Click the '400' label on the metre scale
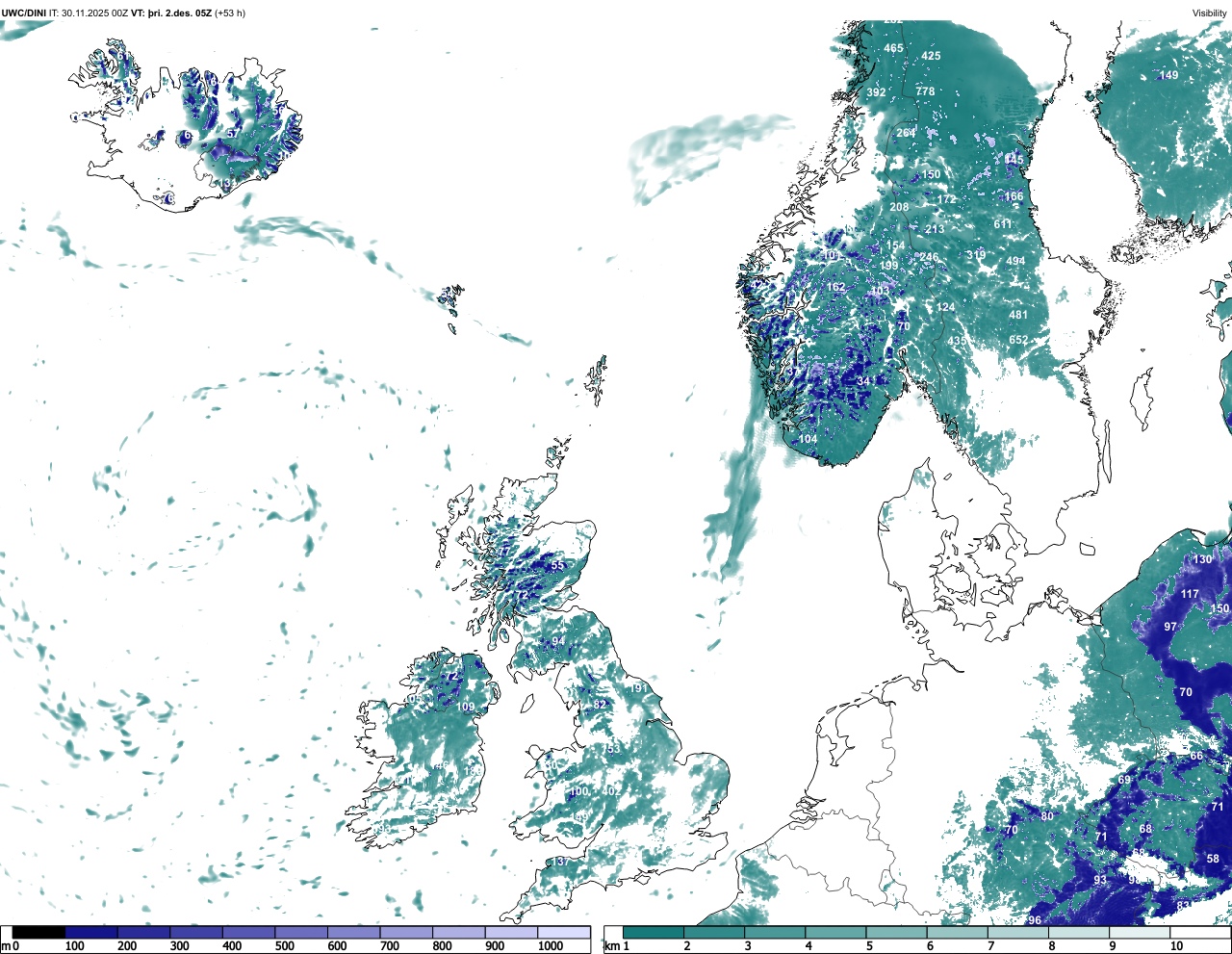The width and height of the screenshot is (1232, 954). pos(232,946)
